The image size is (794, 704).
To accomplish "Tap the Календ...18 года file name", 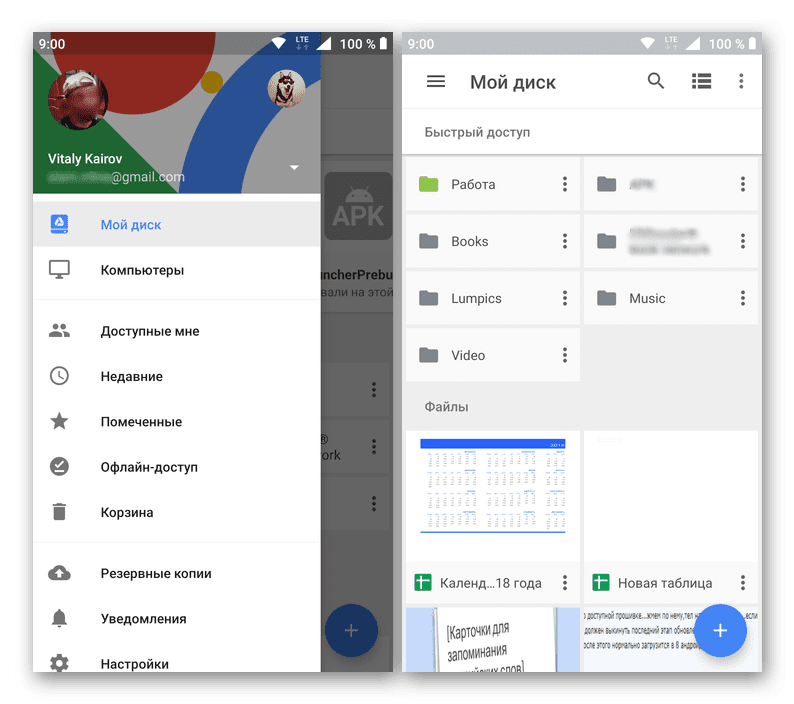I will (490, 583).
